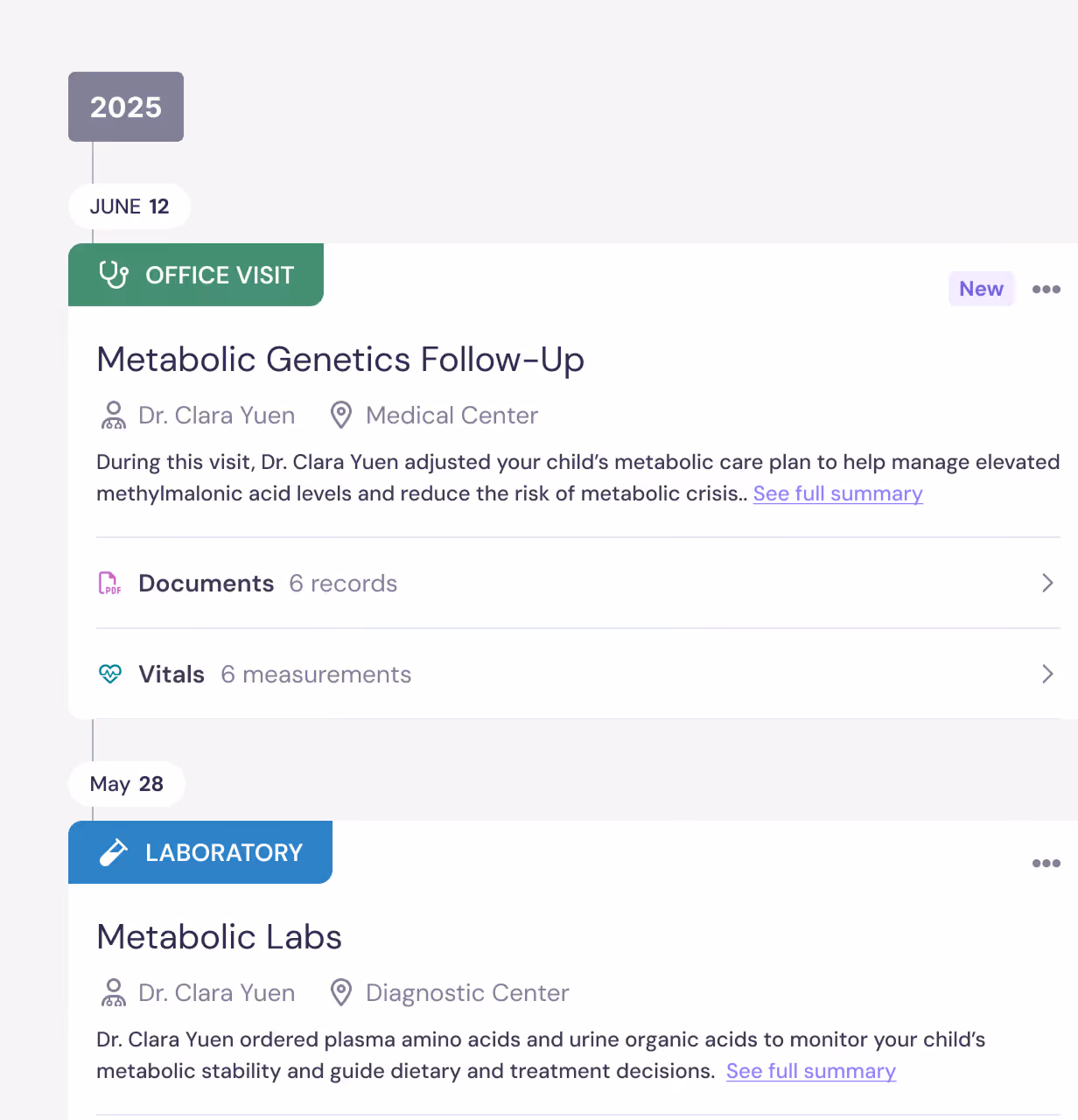Open the options menu on the Office Visit card
1078x1120 pixels.
(1046, 289)
